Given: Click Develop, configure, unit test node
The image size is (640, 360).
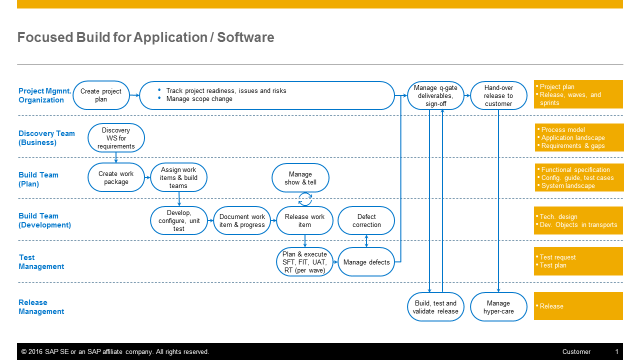Looking at the screenshot, I should point(179,220).
